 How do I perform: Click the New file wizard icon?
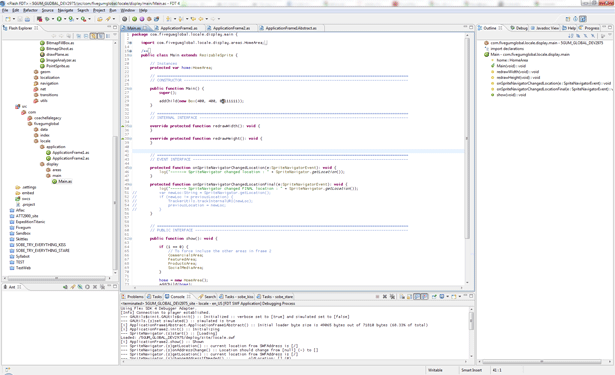point(7,19)
